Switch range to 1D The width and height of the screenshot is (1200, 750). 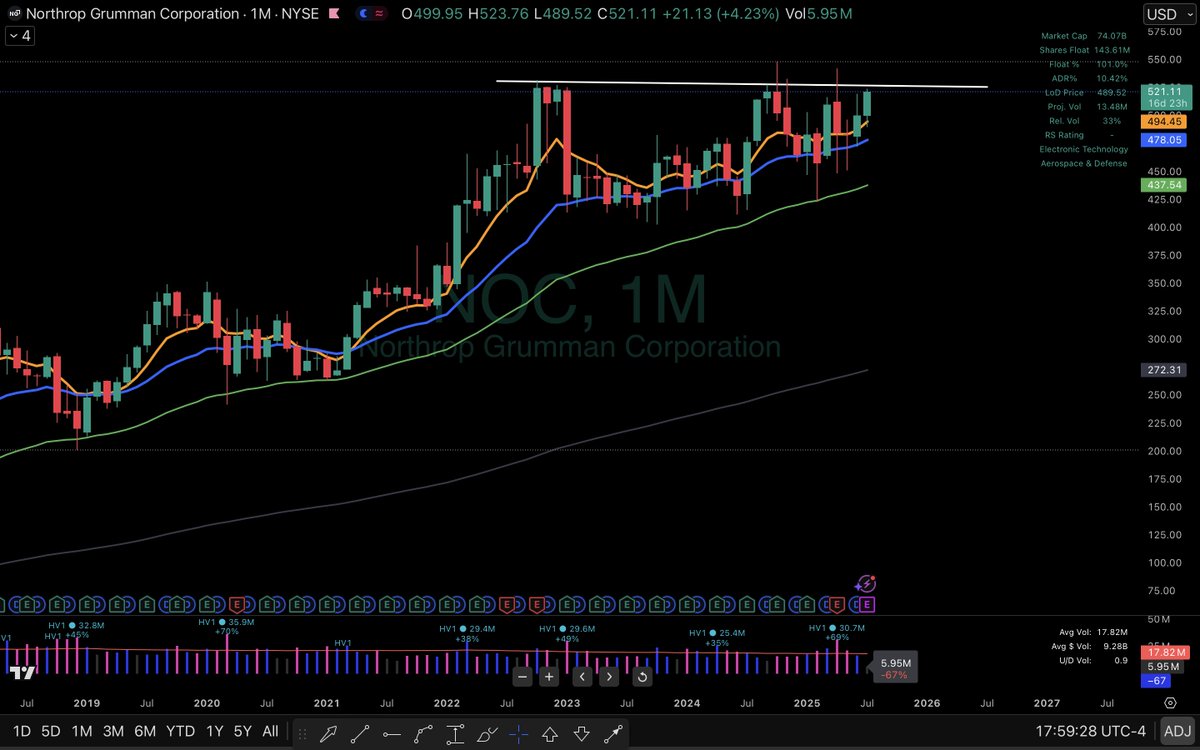click(21, 732)
